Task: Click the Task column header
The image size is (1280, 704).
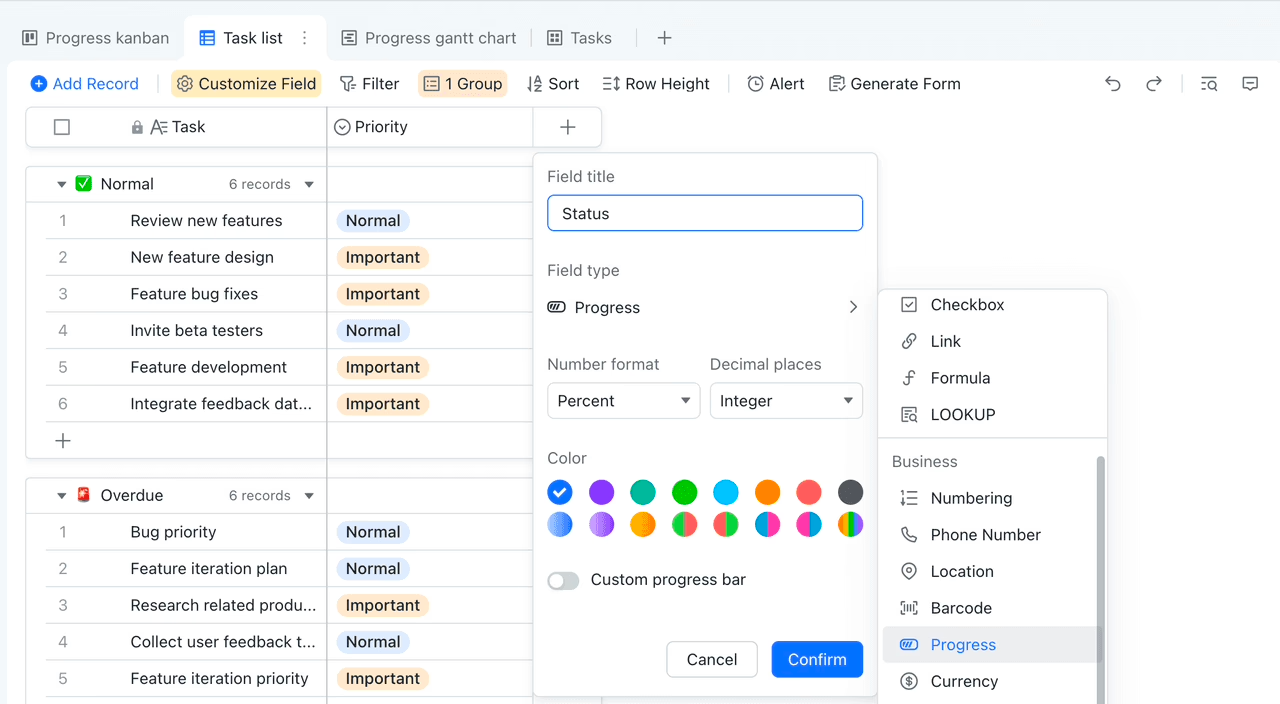Action: 178,127
